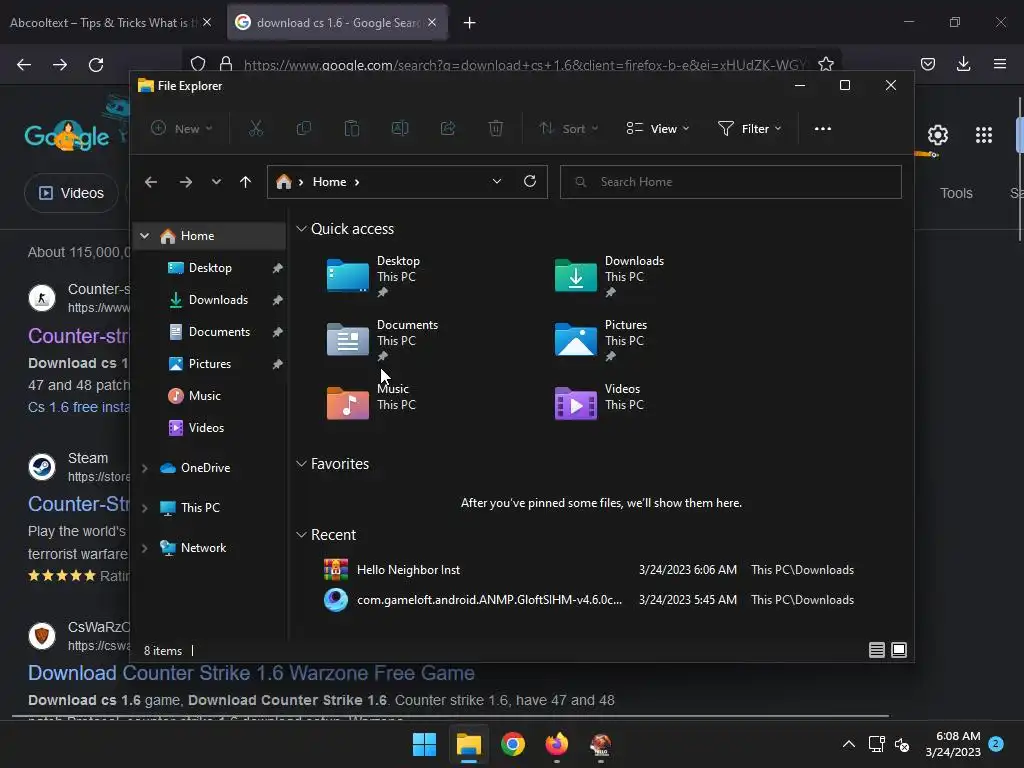
Task: Switch to Abcooltext Tips & Tricks tab
Action: coord(103,22)
